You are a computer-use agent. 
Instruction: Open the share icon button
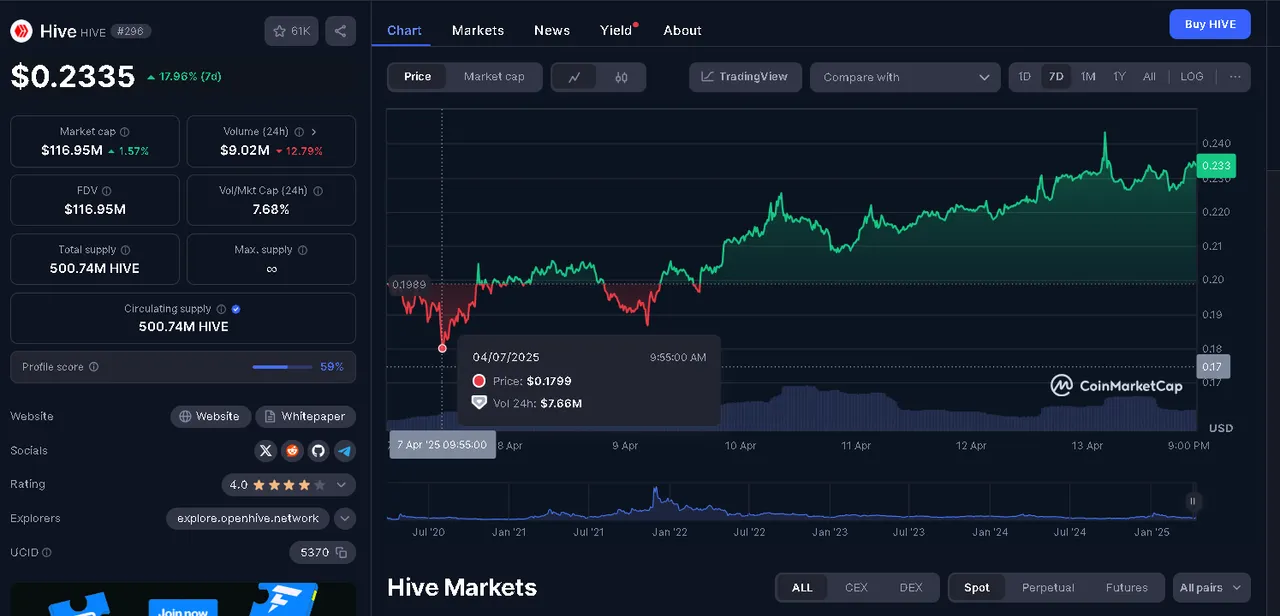click(340, 31)
